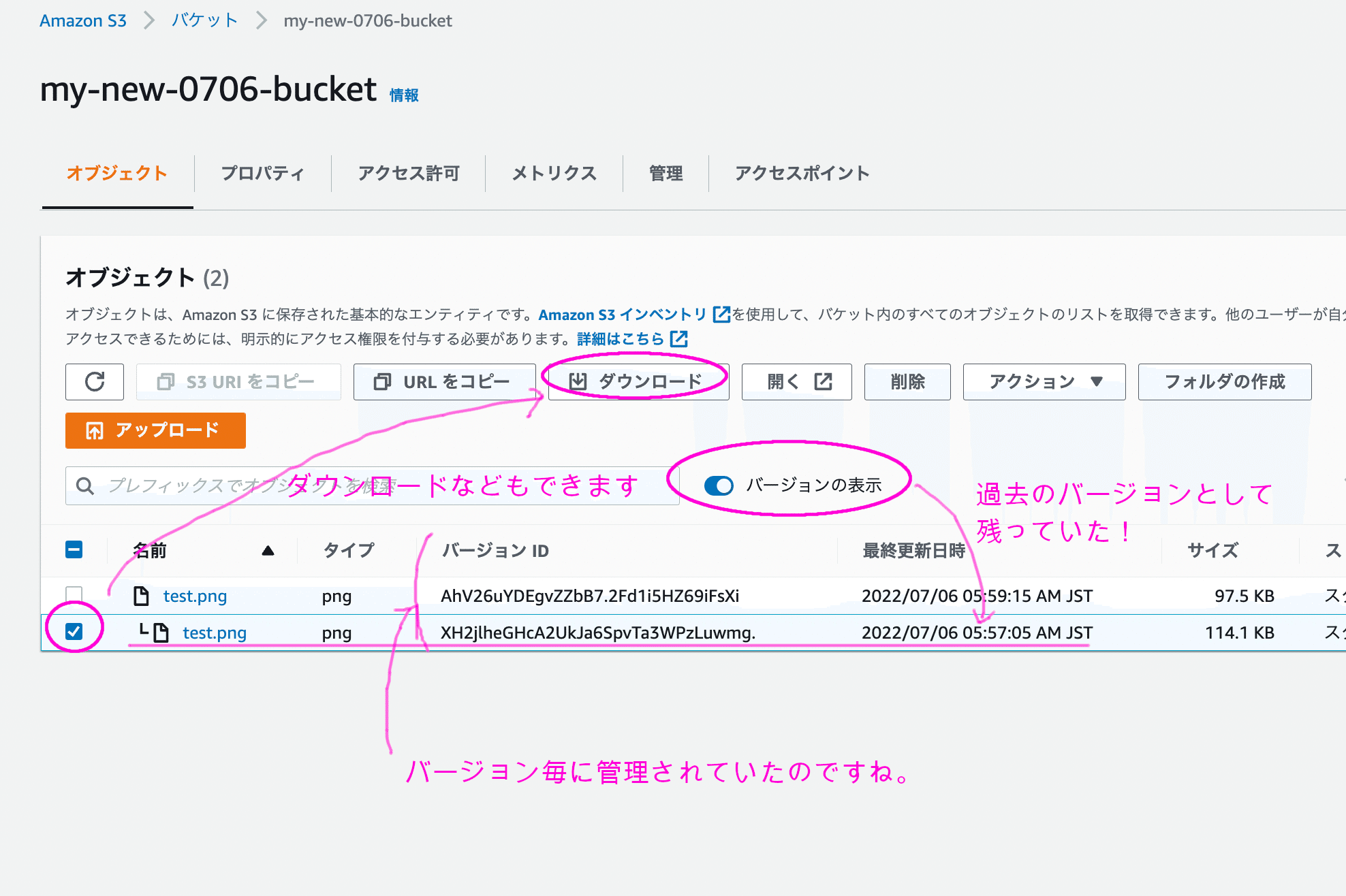This screenshot has height=896, width=1346.
Task: Open the latest test.png version link
Action: (x=195, y=596)
